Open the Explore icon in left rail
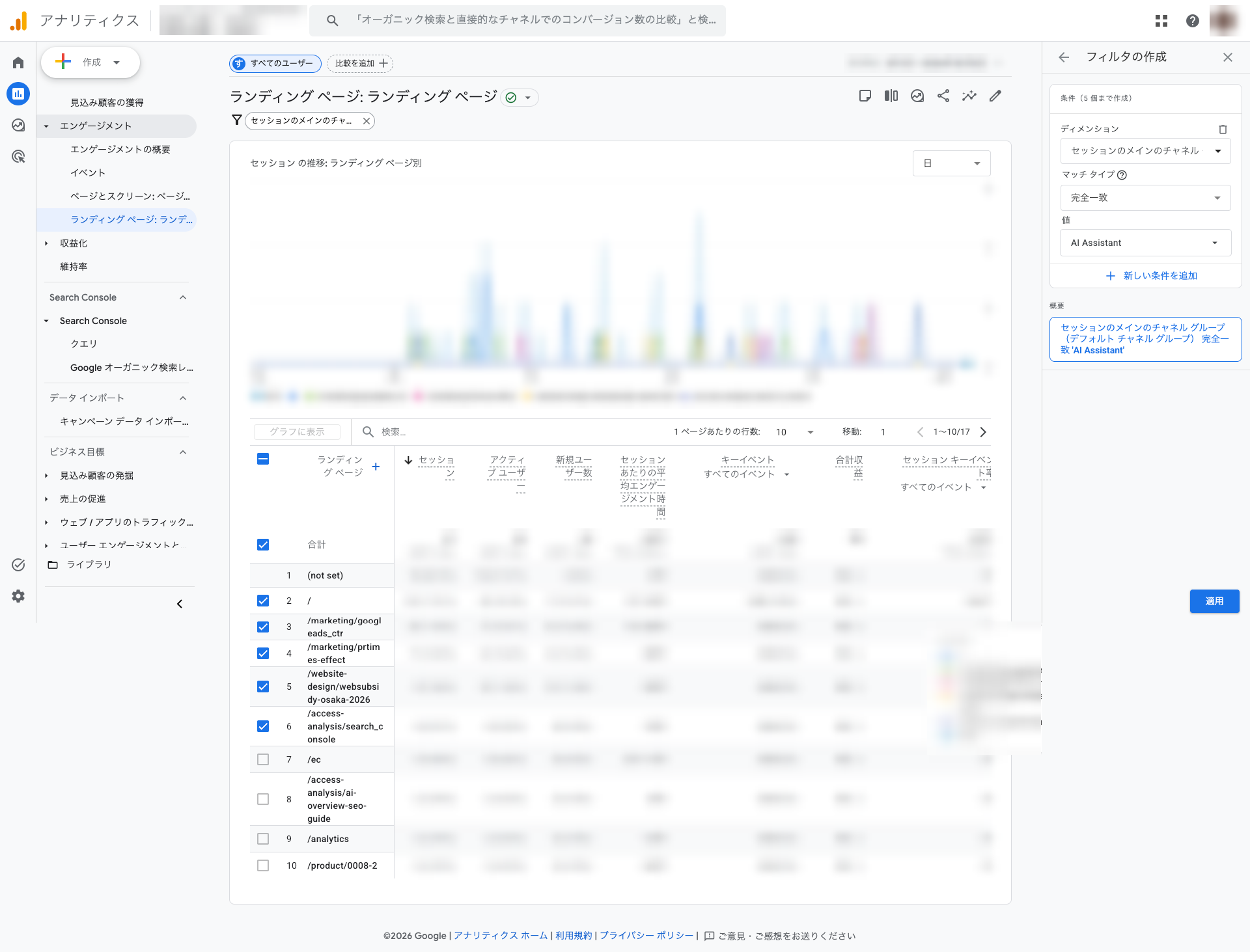The width and height of the screenshot is (1250, 952). coord(18,125)
